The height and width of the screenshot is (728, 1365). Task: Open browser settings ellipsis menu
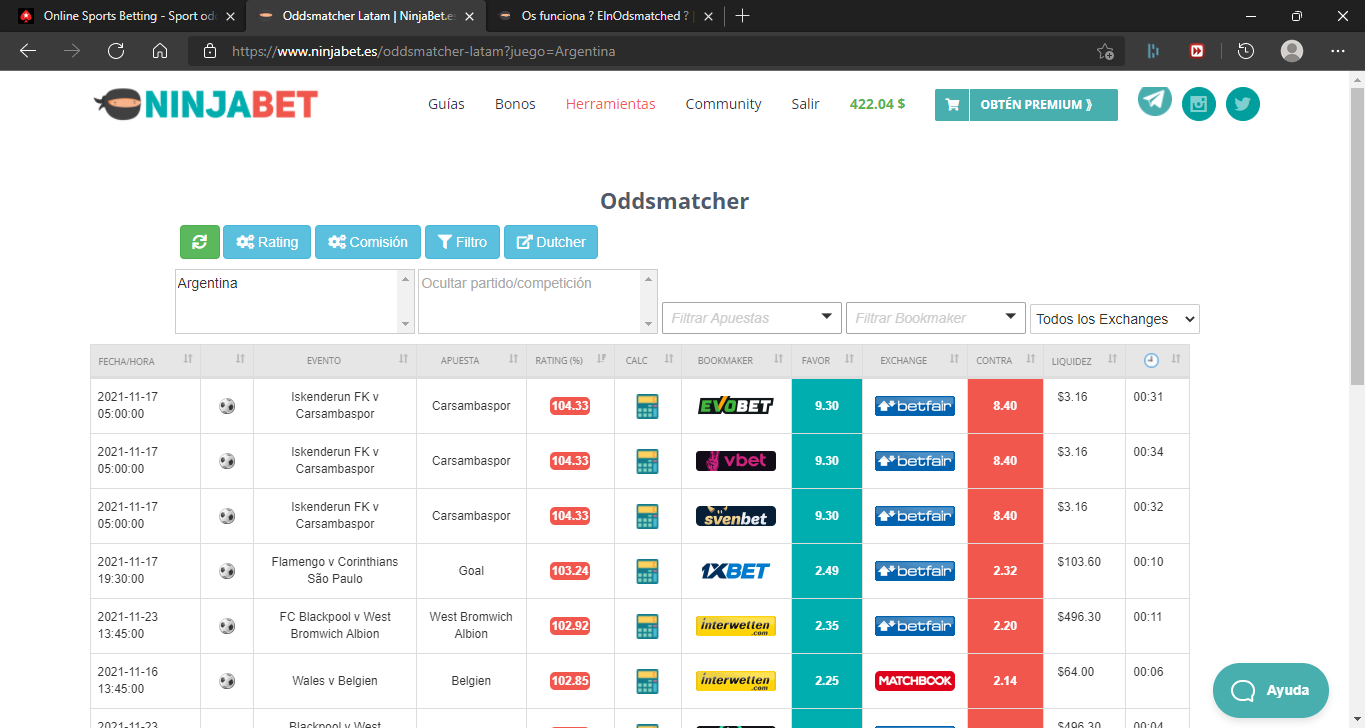tap(1338, 51)
